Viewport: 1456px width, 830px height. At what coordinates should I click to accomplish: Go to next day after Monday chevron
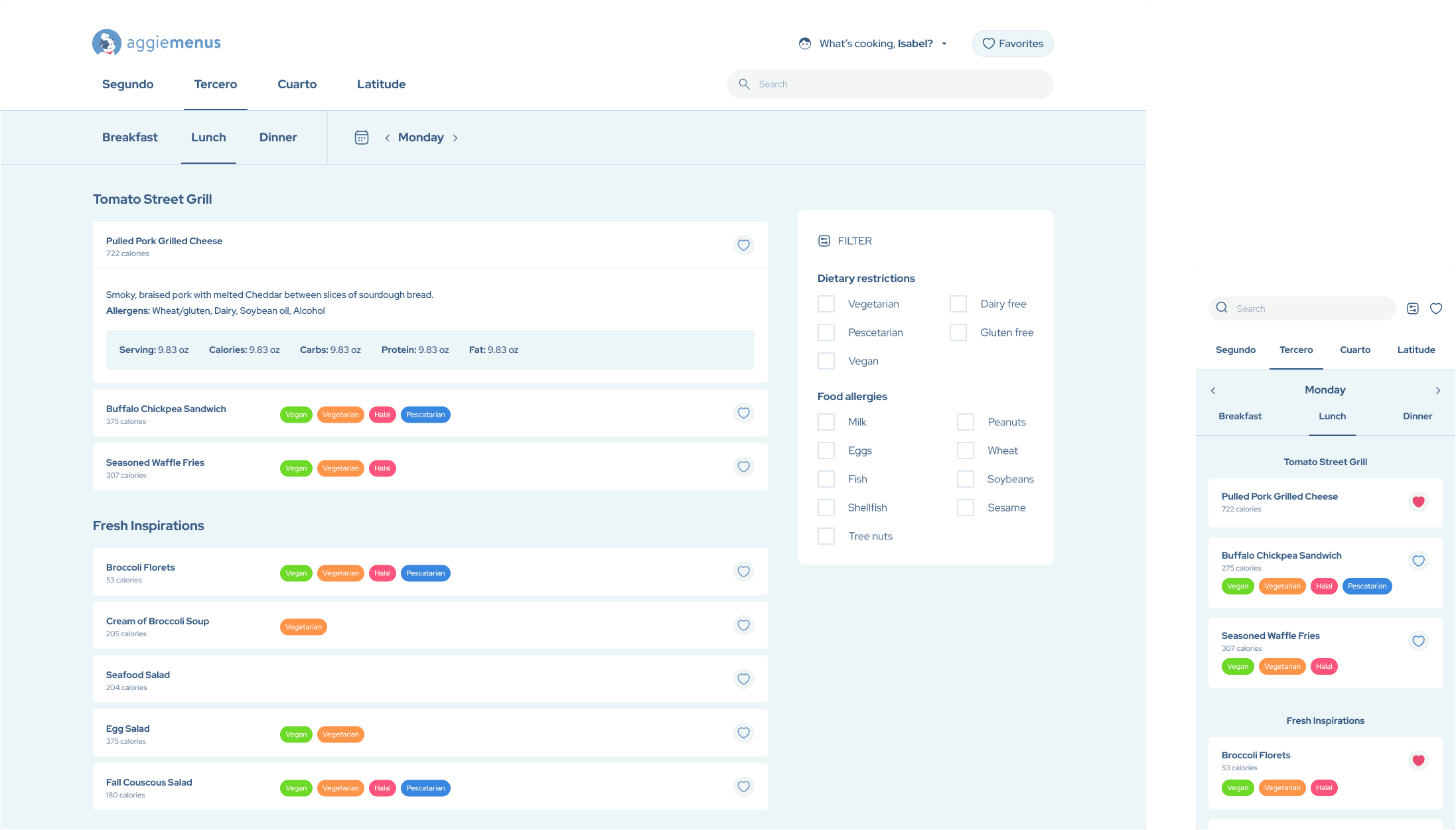coord(455,138)
